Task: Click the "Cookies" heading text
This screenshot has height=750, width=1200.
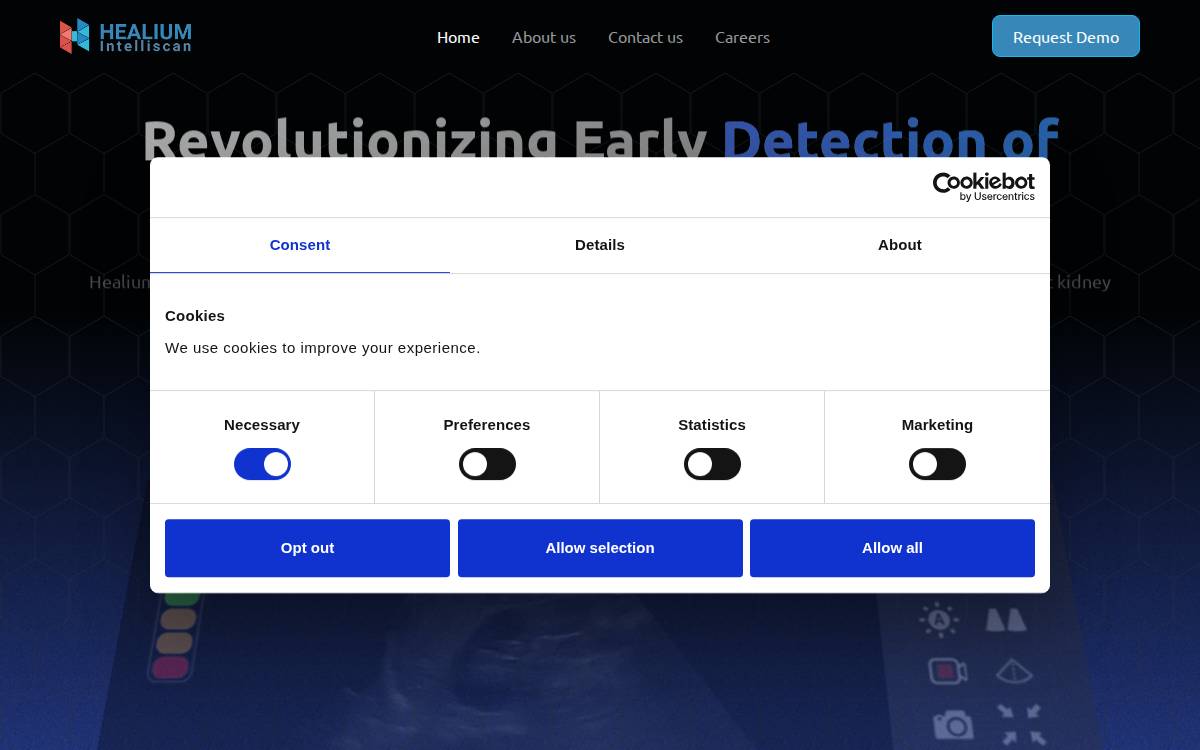Action: point(195,316)
